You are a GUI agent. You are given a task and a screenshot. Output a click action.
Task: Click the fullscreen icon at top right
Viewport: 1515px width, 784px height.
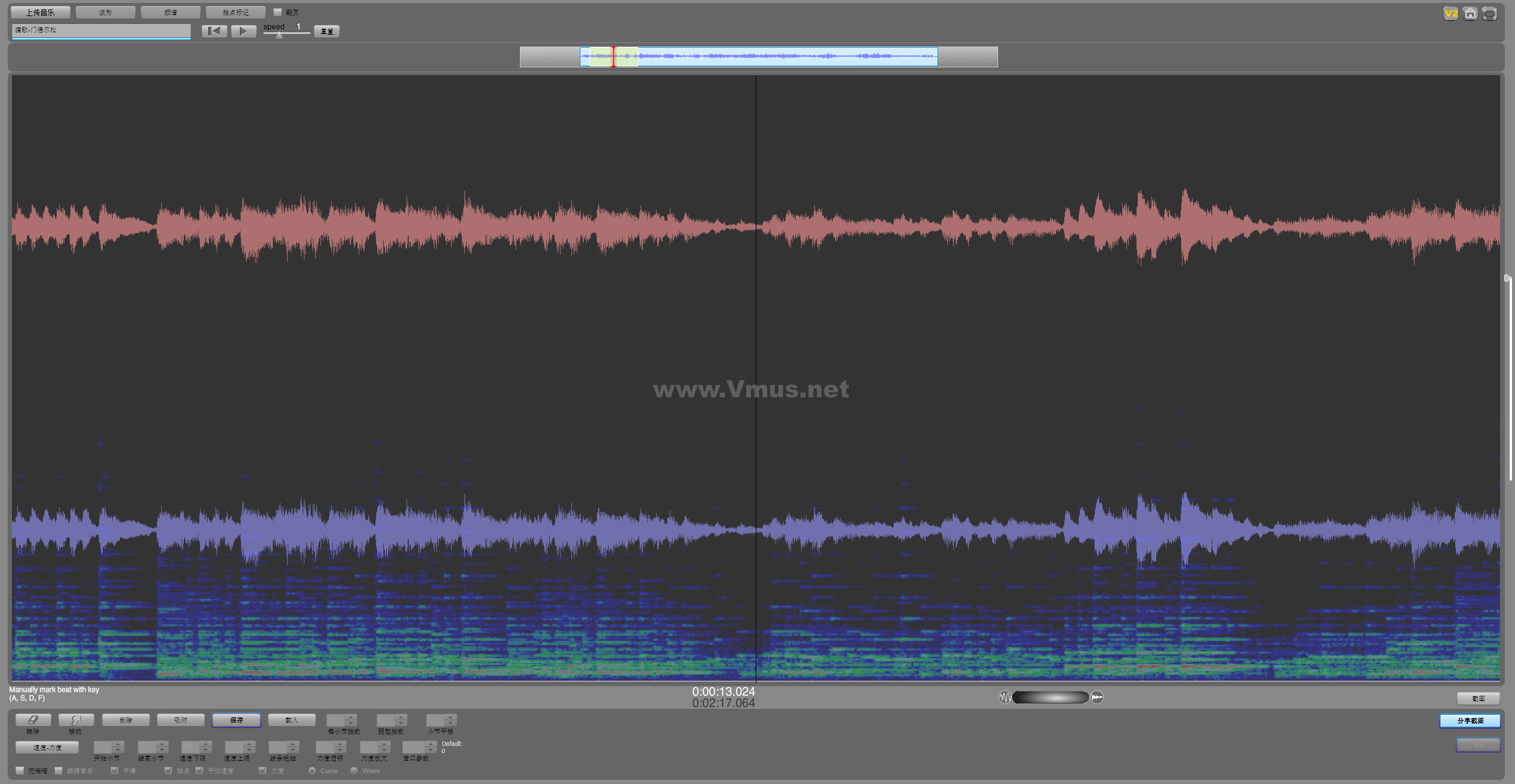(x=1490, y=13)
